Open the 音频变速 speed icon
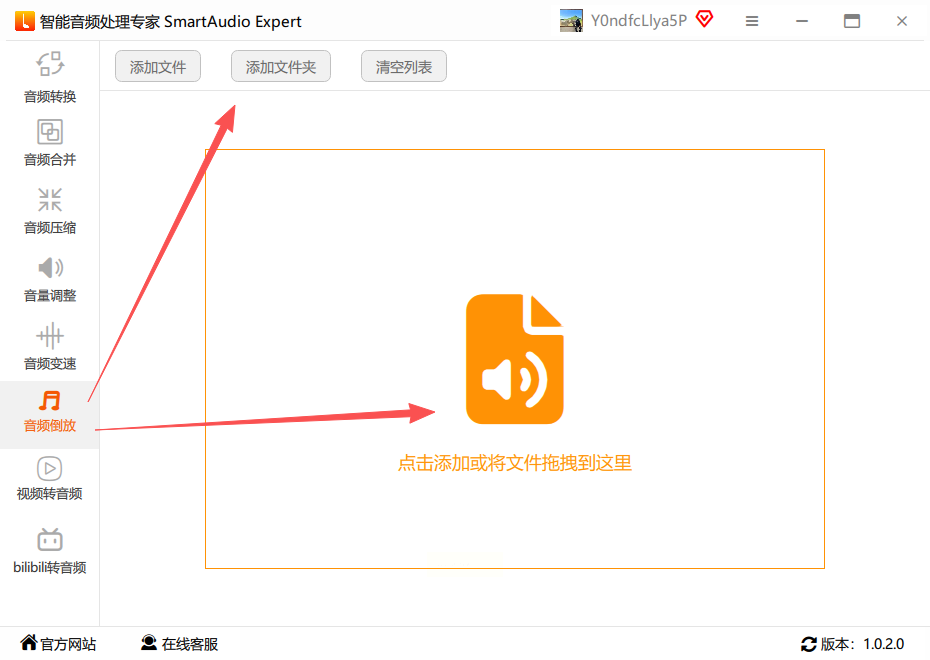 tap(50, 336)
